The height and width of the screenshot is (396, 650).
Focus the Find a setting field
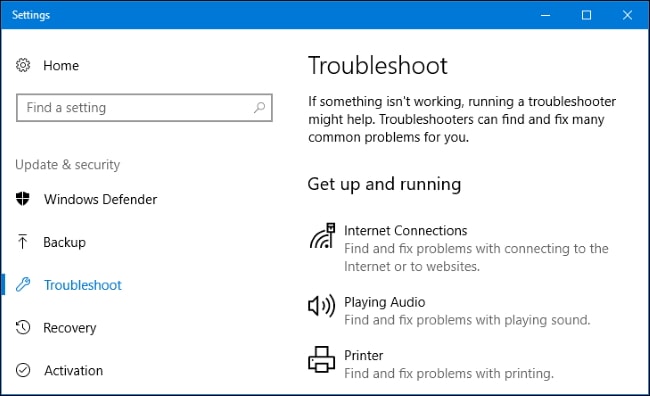click(x=144, y=108)
